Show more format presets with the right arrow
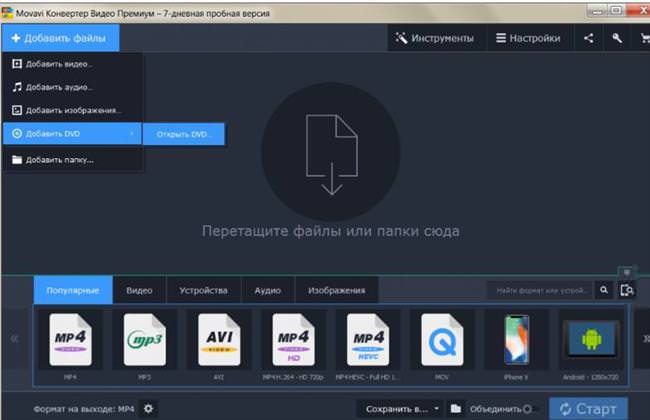This screenshot has height=420, width=650. [646, 339]
